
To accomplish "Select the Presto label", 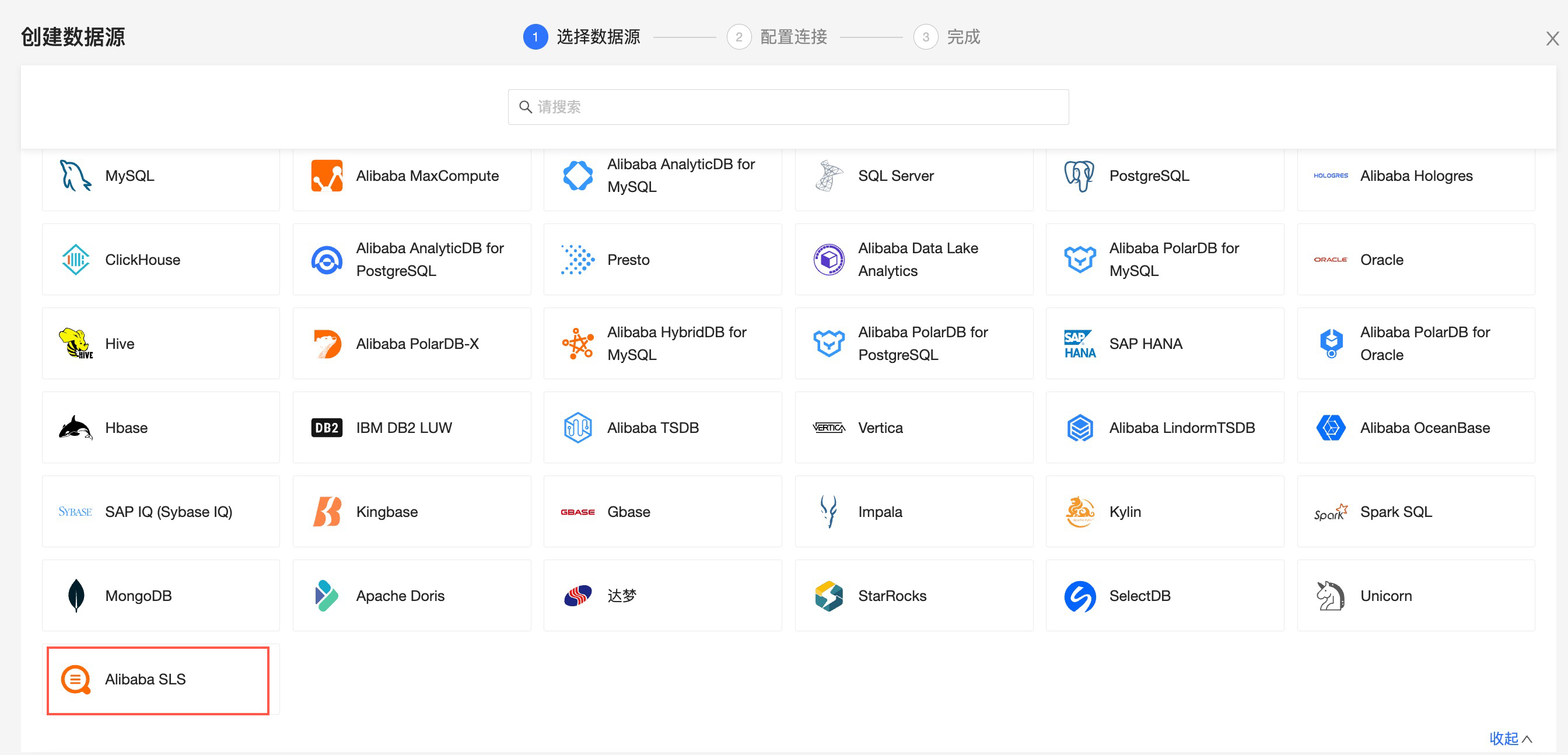I will click(x=628, y=260).
